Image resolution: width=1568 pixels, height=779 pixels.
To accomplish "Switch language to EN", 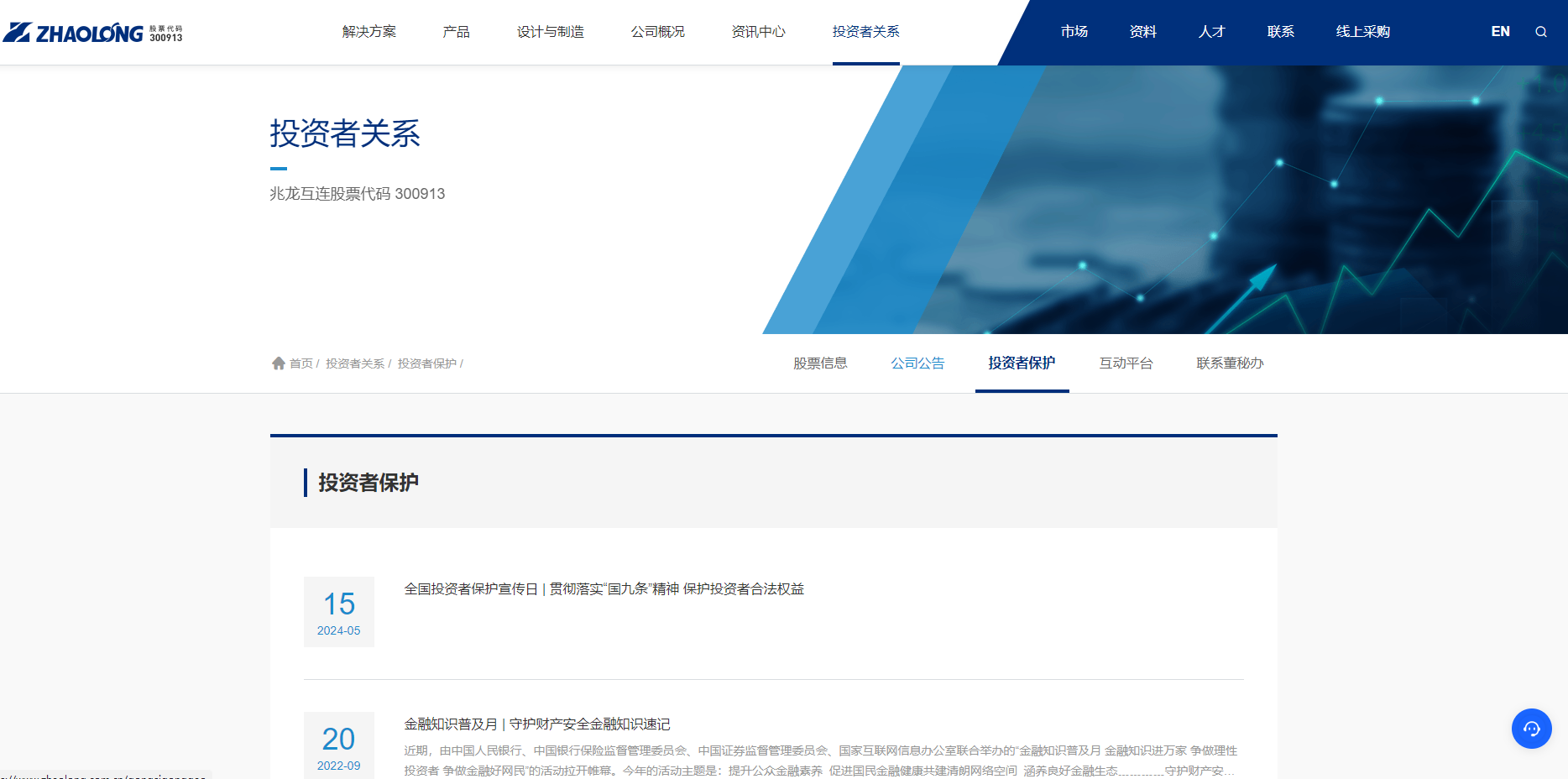I will (1500, 32).
